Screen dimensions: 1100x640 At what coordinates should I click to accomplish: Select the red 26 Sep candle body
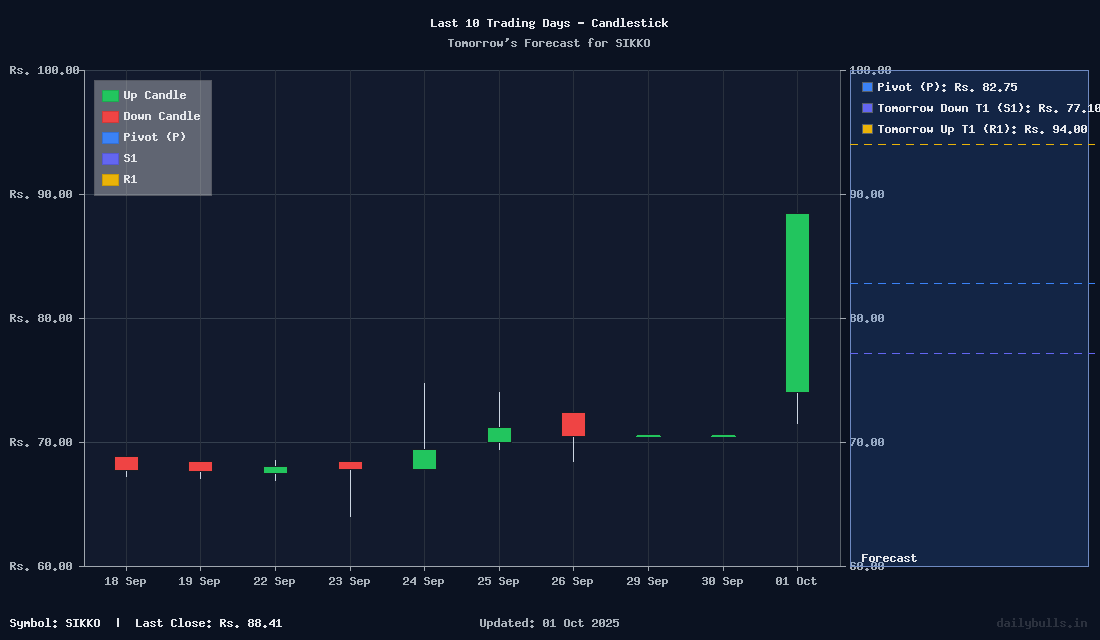pyautogui.click(x=573, y=424)
